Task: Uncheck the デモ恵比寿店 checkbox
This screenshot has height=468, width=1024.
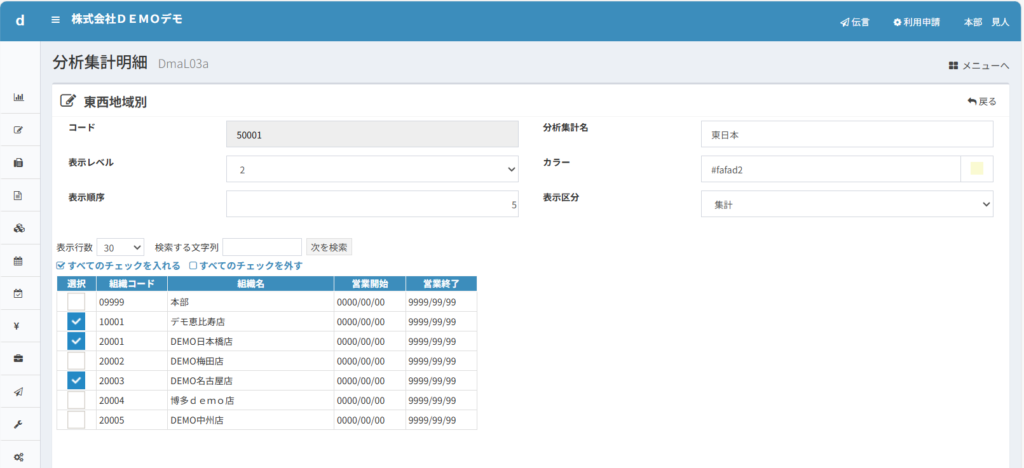Action: click(x=76, y=321)
